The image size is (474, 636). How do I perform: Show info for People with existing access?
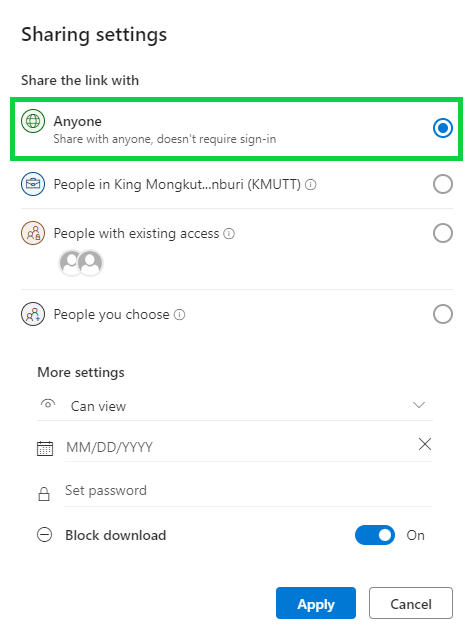pos(229,234)
